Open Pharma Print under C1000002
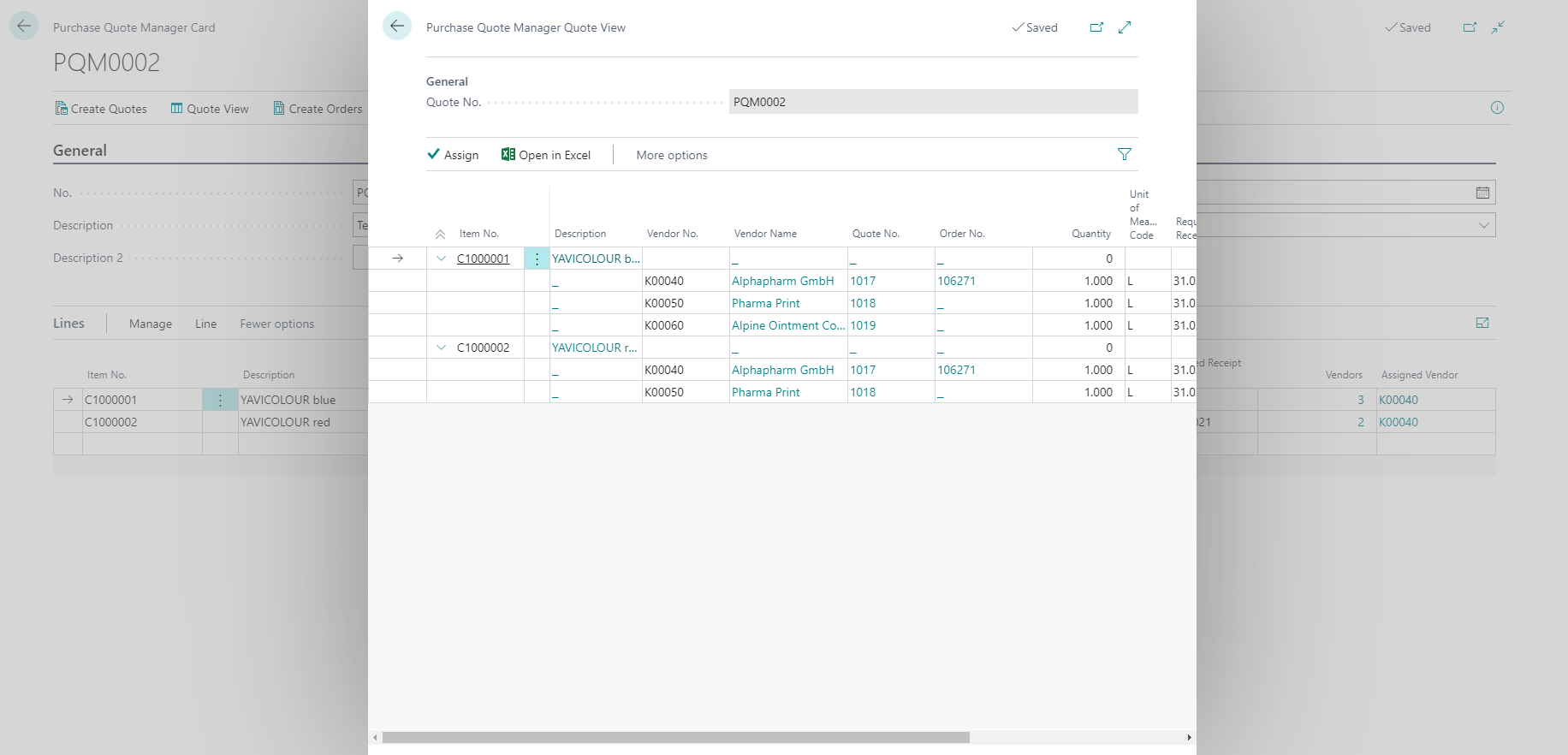This screenshot has height=755, width=1568. tap(765, 392)
